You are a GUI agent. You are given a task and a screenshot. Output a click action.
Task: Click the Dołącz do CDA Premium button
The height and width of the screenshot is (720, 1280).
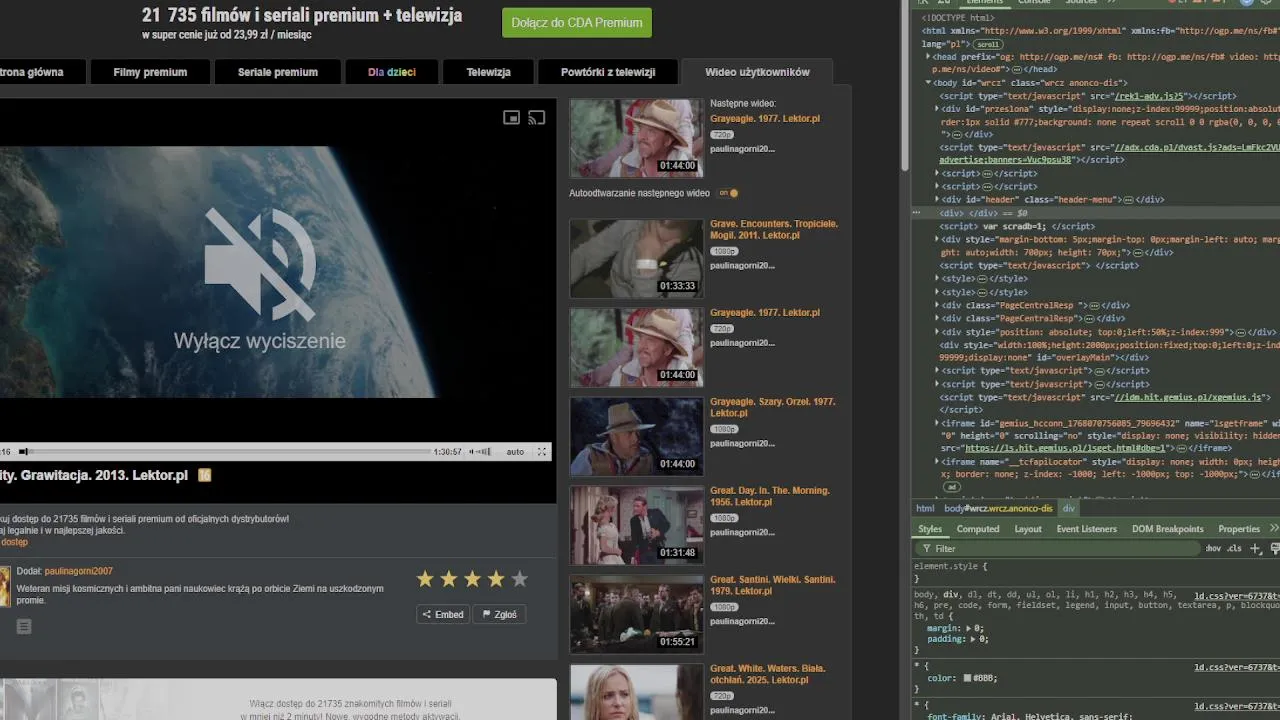(x=577, y=23)
